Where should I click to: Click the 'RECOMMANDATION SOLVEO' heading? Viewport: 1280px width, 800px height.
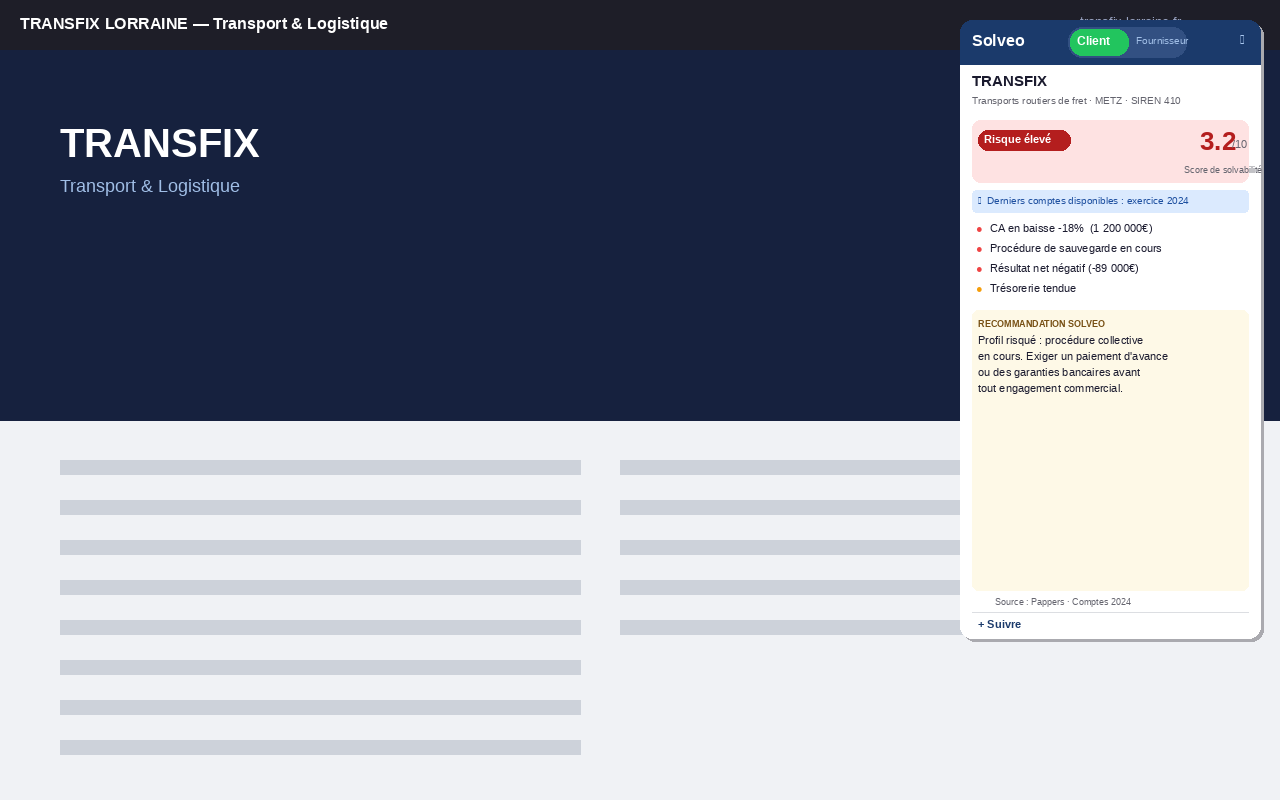[1041, 324]
